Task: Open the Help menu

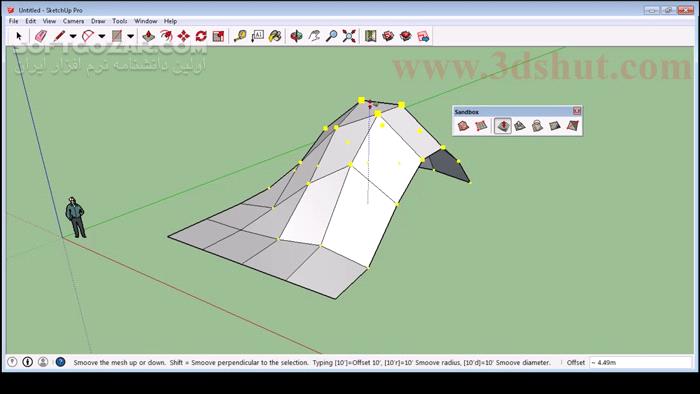Action: pyautogui.click(x=170, y=21)
